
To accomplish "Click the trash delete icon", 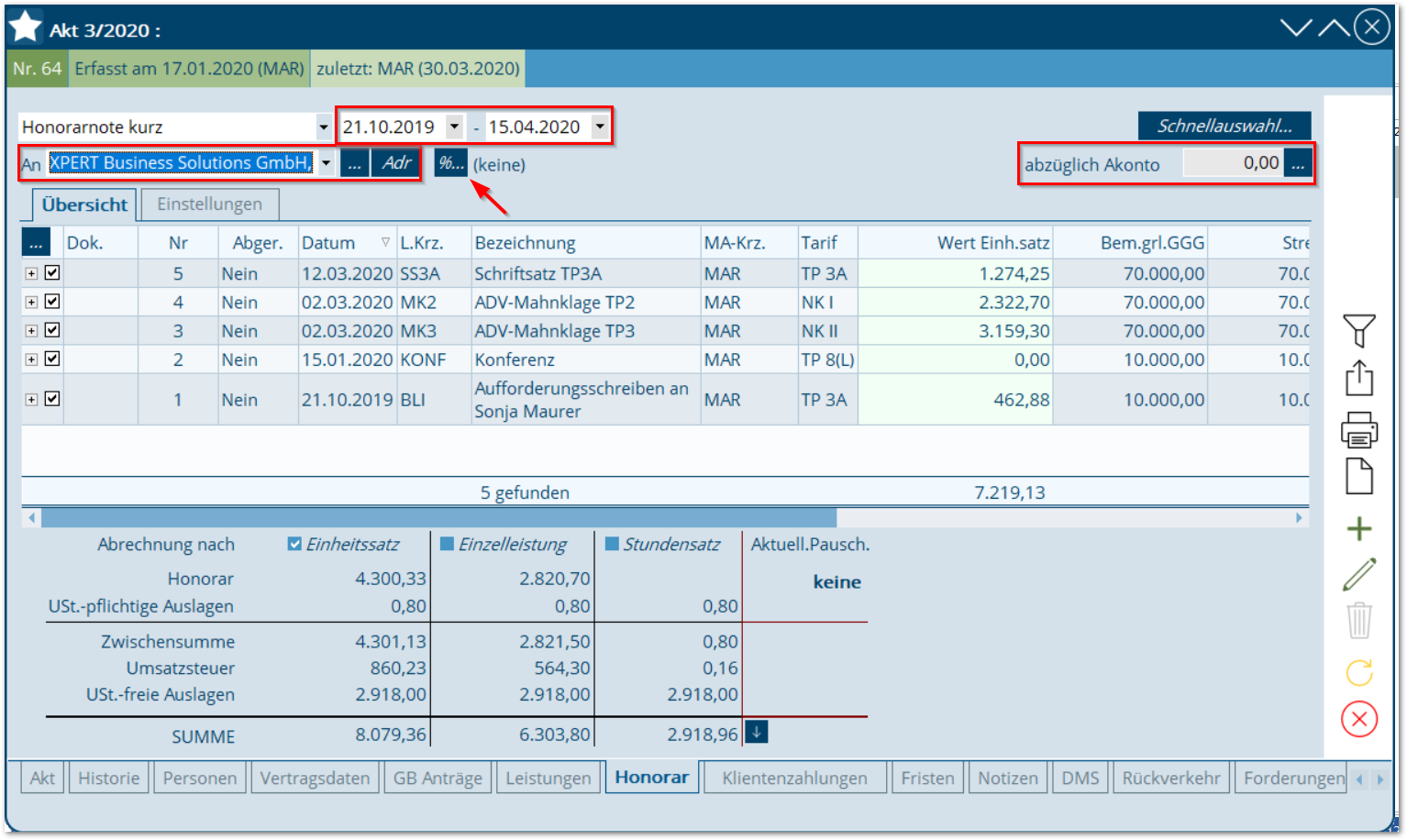I will coord(1359,620).
